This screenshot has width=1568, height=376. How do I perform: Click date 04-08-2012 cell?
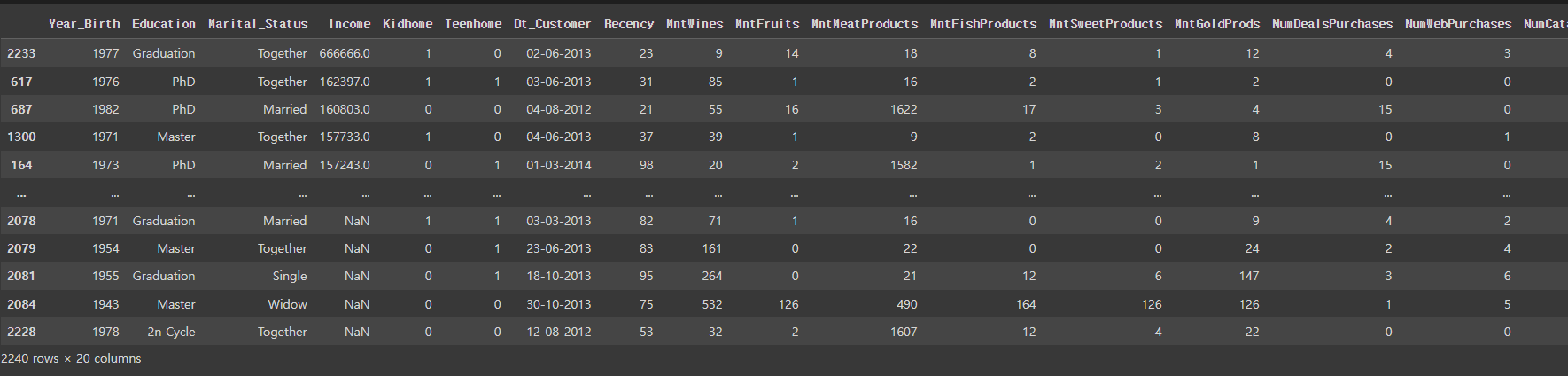558,109
